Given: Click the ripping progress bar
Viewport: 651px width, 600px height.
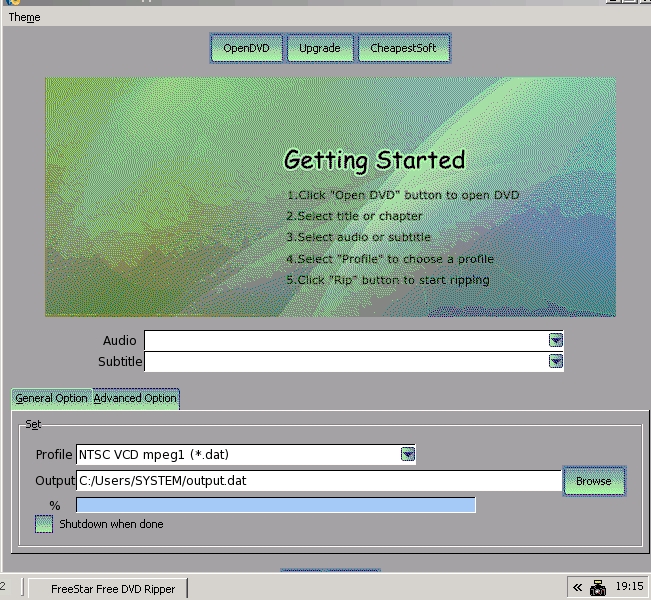Looking at the screenshot, I should [275, 505].
